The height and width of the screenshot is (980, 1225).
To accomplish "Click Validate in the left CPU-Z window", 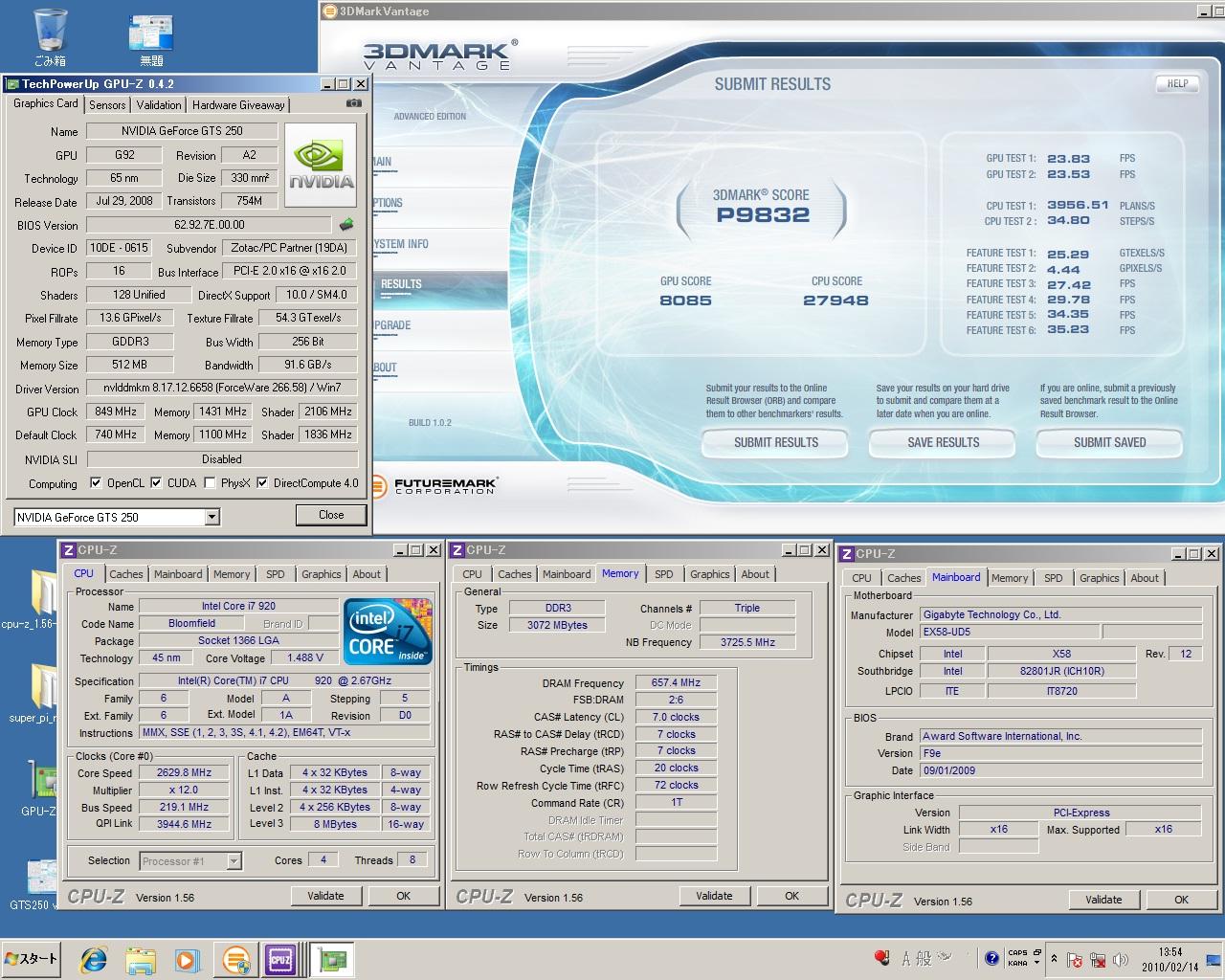I will 325,896.
